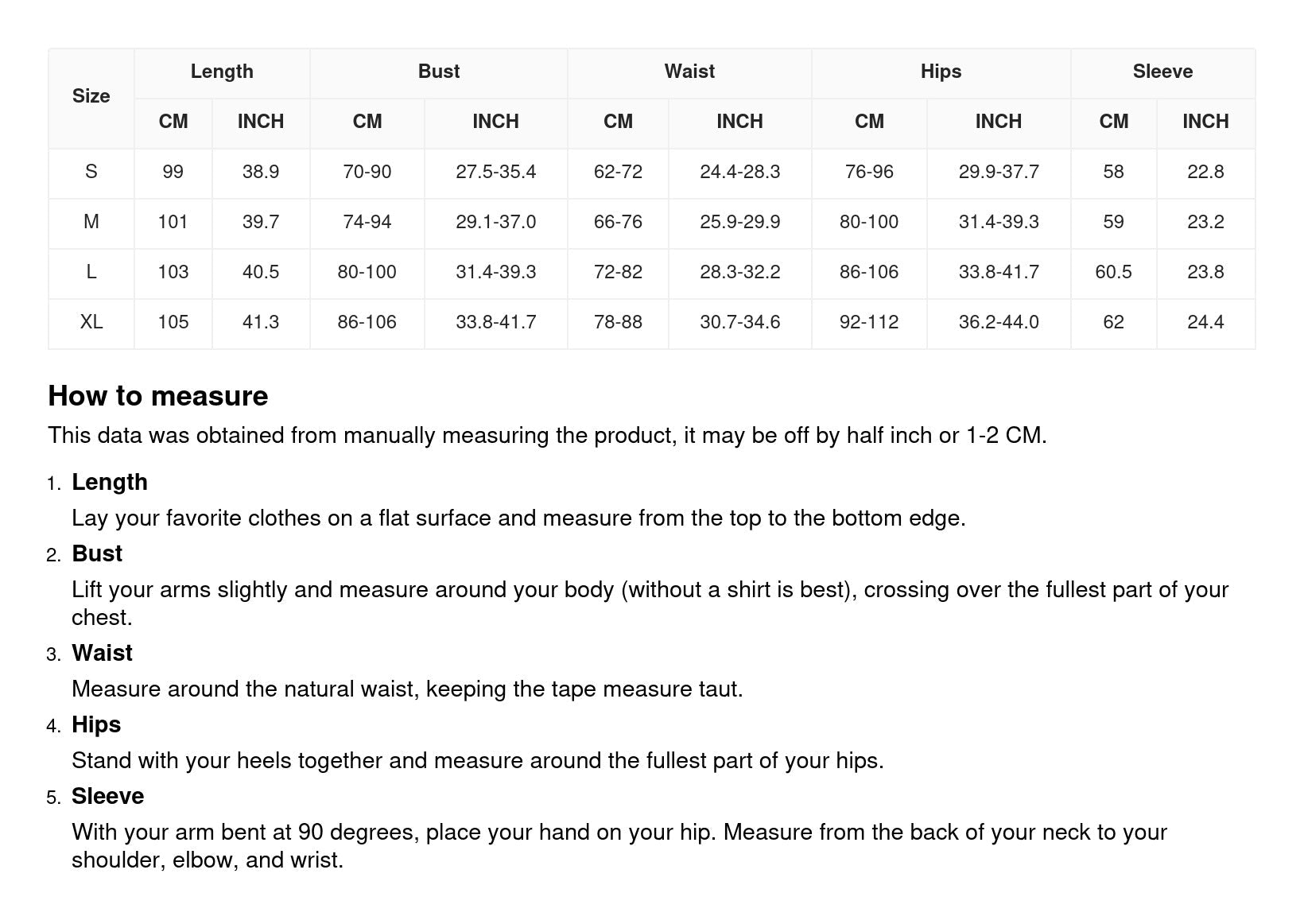Screen dimensions: 1304x924
Task: Click the Hips instruction heading
Action: coord(96,725)
